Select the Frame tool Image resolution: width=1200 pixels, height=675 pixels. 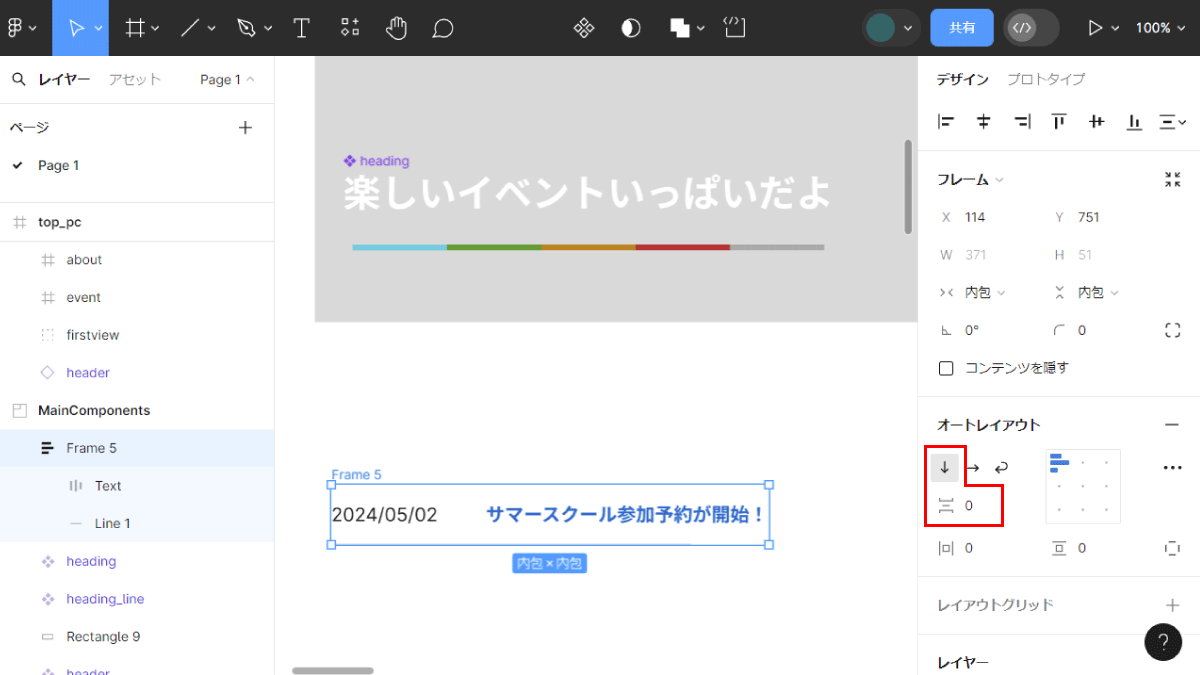135,28
